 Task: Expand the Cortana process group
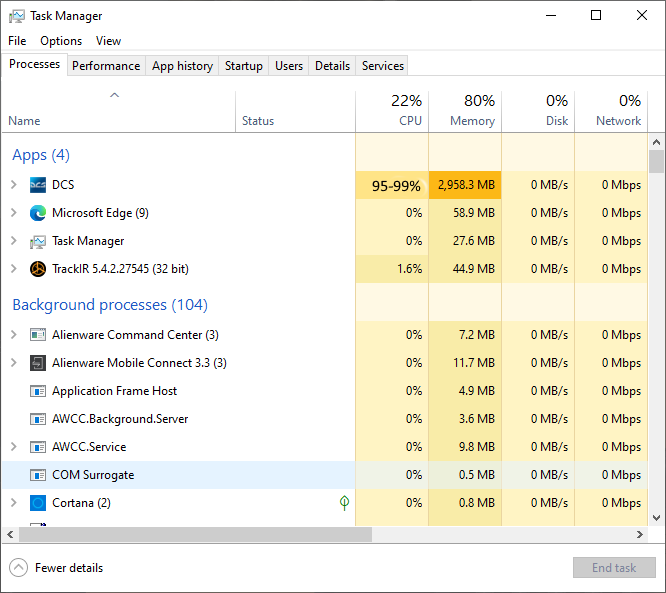14,503
